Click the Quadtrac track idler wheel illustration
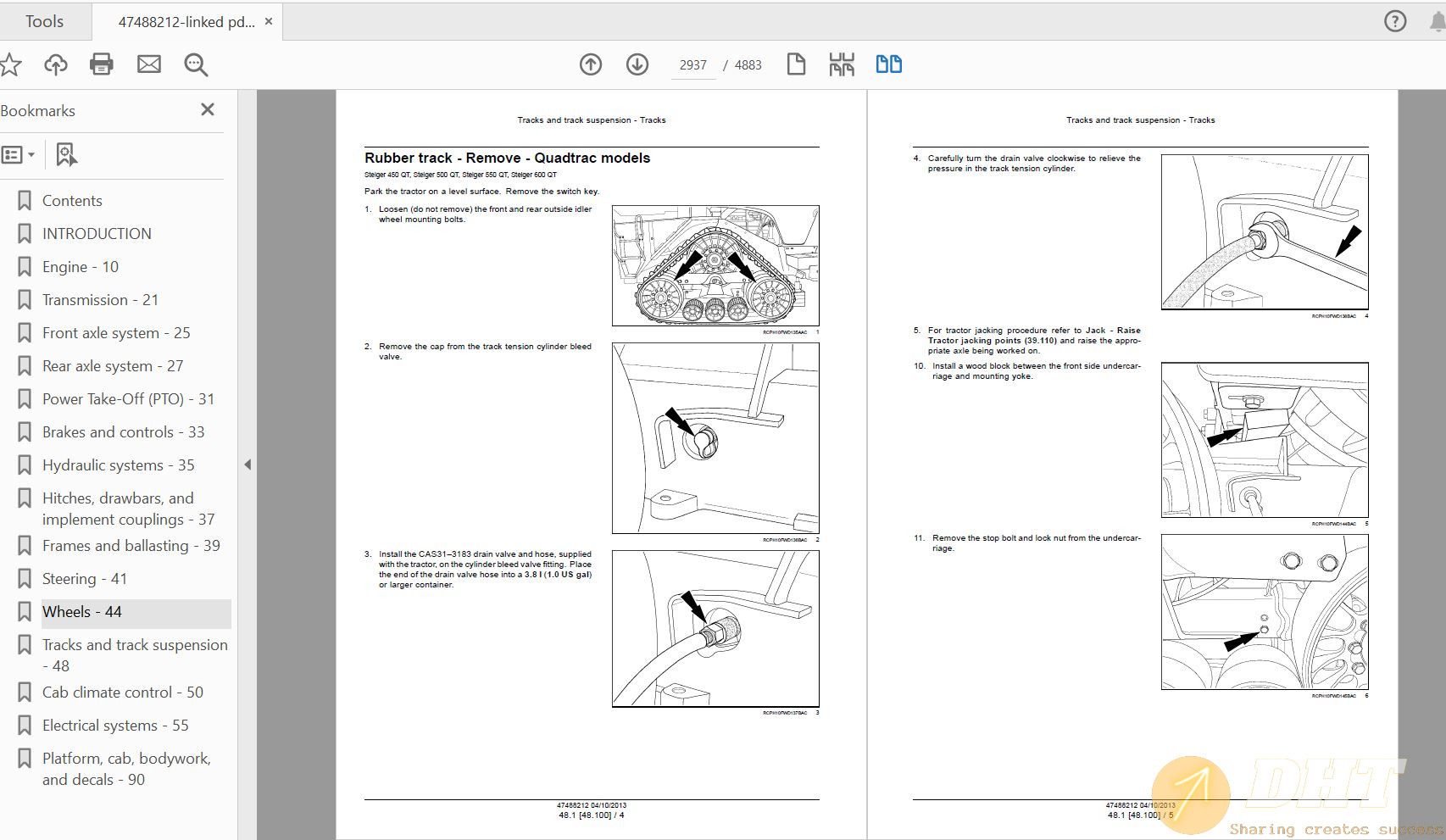The image size is (1446, 840). 715,265
